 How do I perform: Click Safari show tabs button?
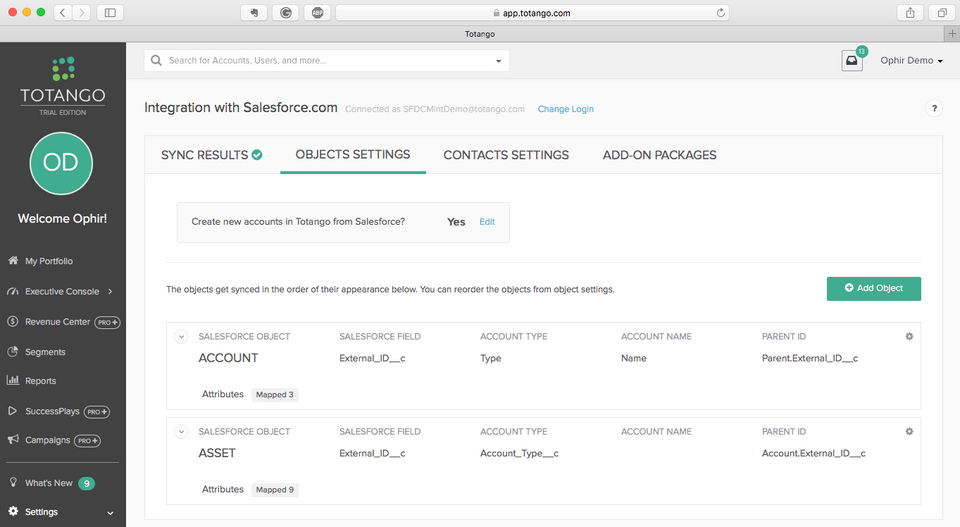[942, 12]
